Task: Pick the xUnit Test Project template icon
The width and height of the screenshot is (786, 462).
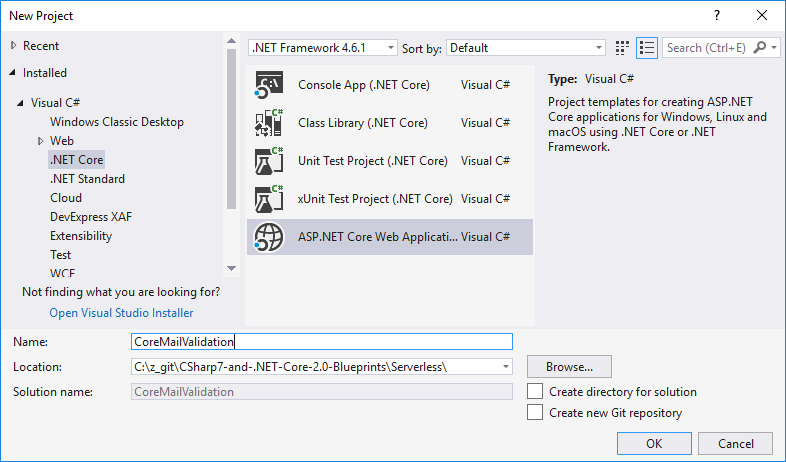Action: pyautogui.click(x=269, y=199)
